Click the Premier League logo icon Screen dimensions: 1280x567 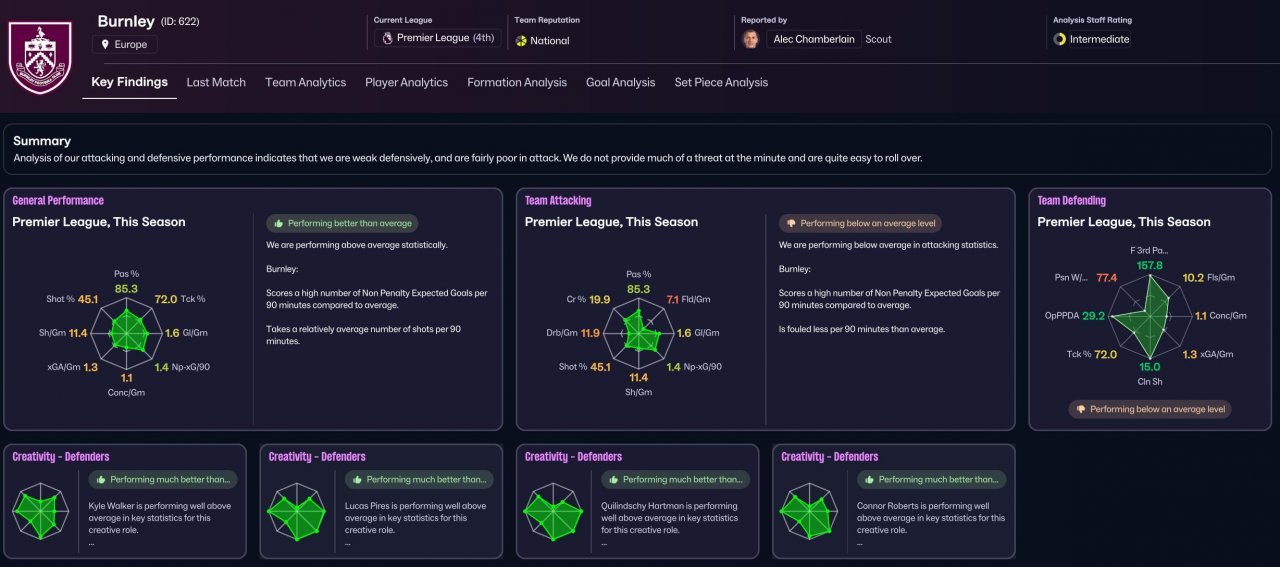(x=386, y=38)
